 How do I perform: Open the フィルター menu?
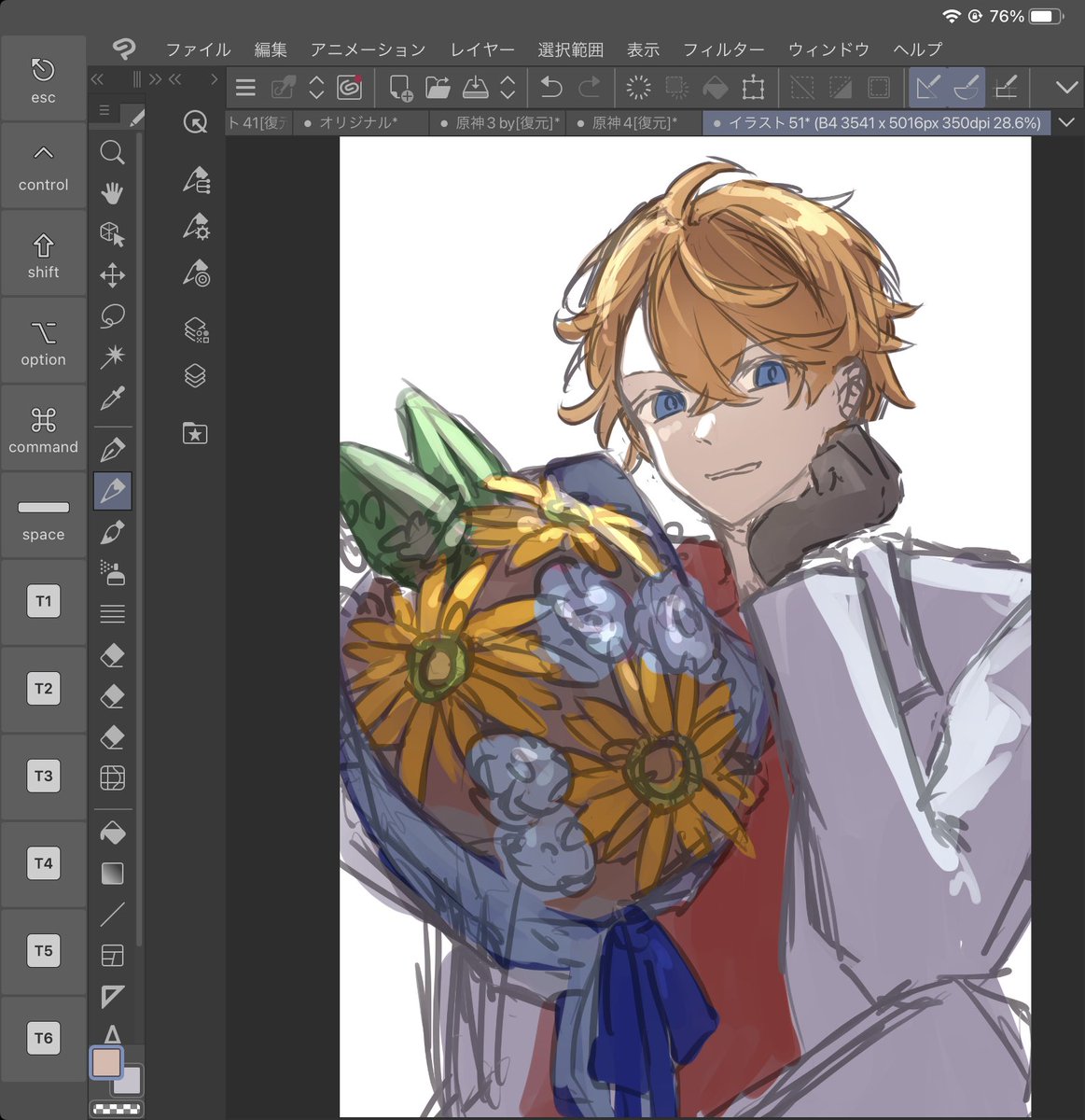pos(723,50)
